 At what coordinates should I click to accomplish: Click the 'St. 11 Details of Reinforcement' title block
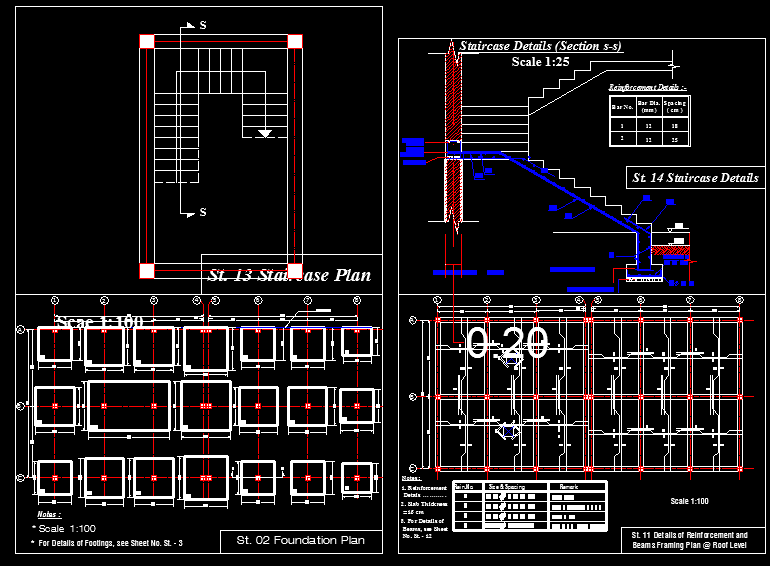pyautogui.click(x=690, y=541)
